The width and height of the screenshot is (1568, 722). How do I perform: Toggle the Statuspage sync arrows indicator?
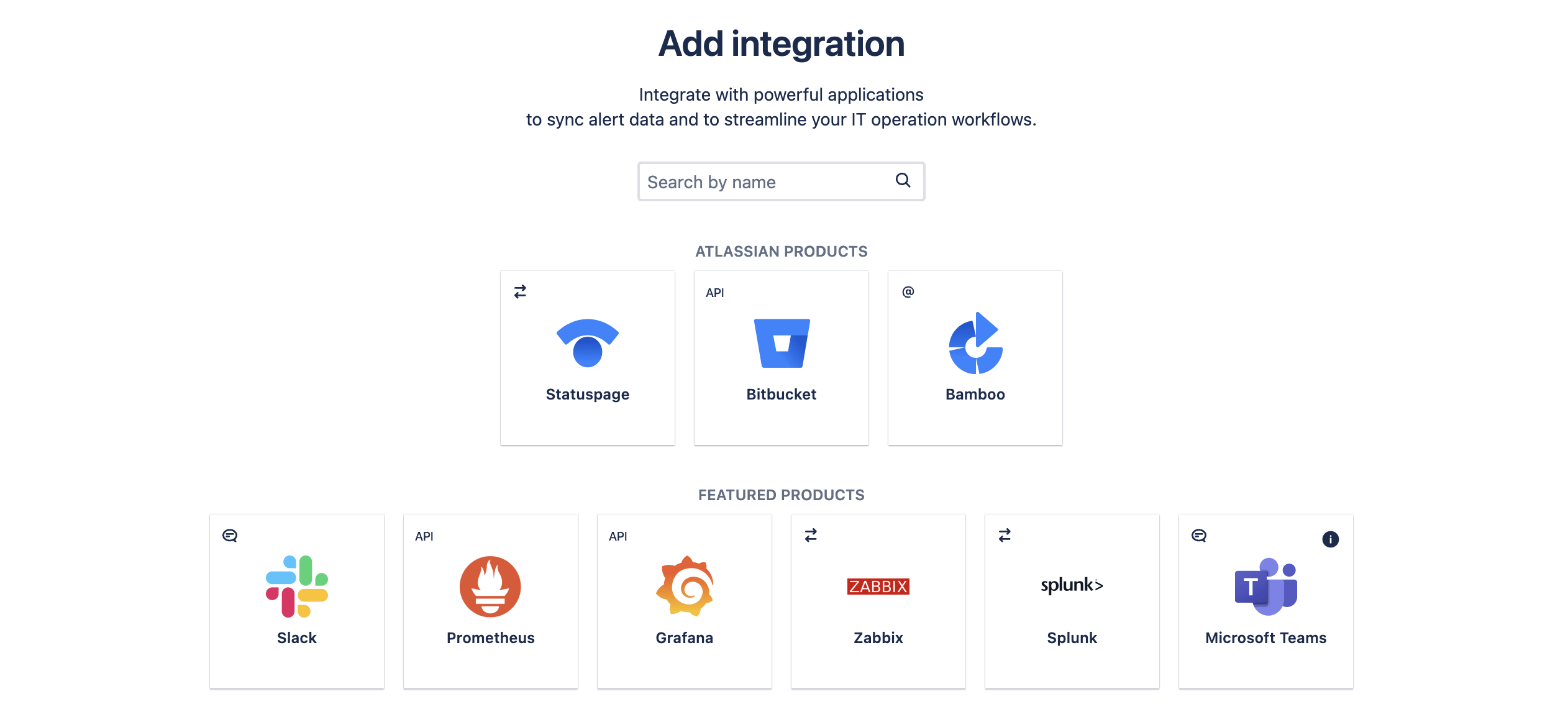pos(520,292)
